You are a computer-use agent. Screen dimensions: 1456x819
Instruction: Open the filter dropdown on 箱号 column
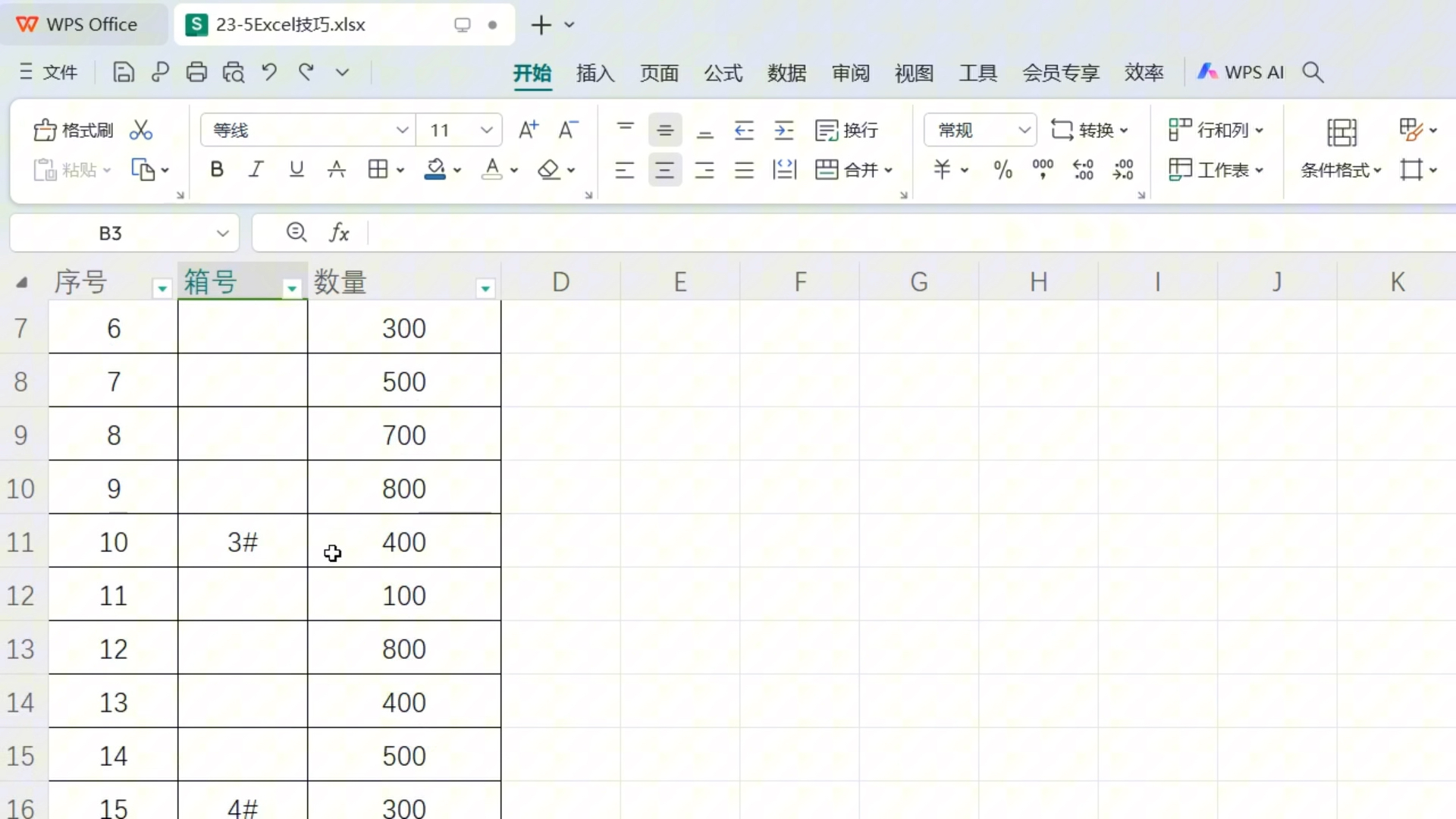292,288
